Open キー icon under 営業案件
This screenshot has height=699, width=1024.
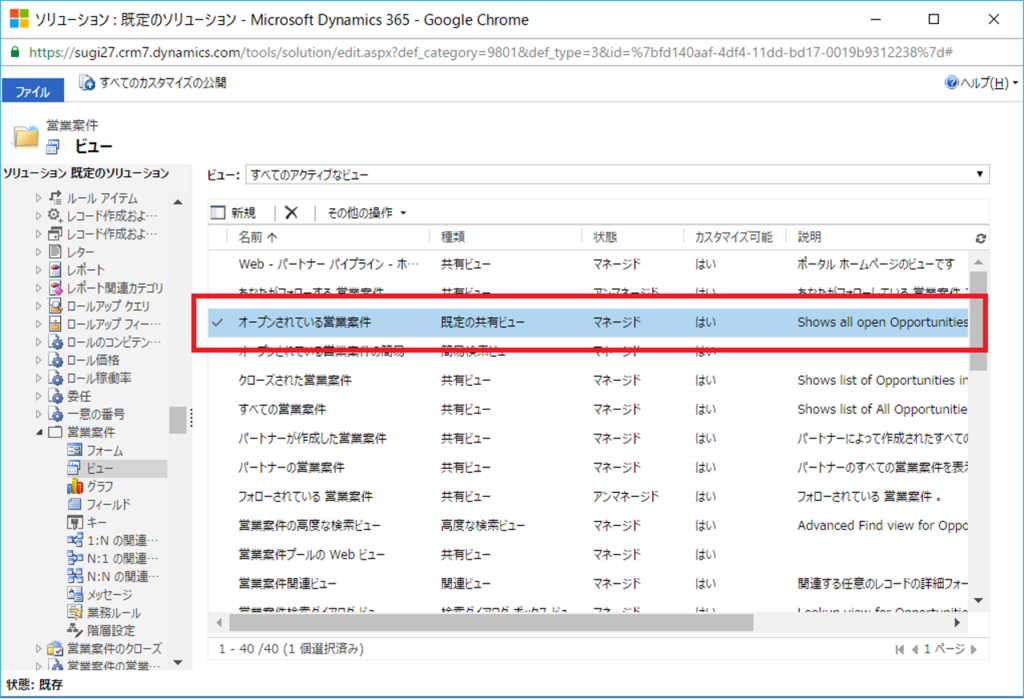pyautogui.click(x=74, y=522)
